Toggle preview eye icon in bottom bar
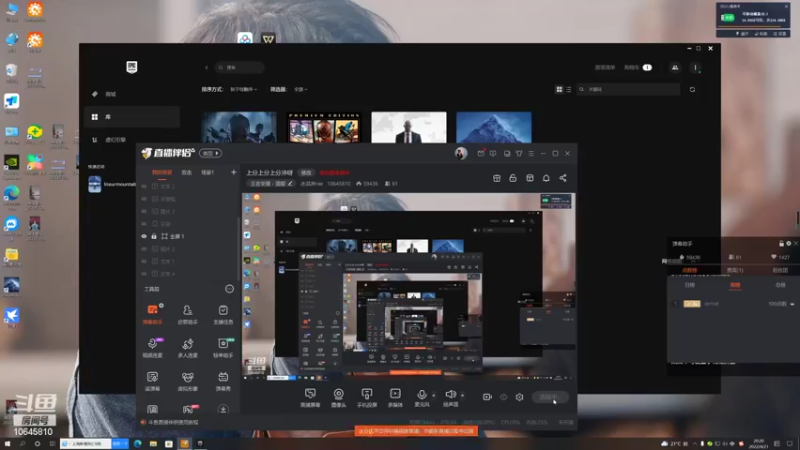 tap(504, 397)
